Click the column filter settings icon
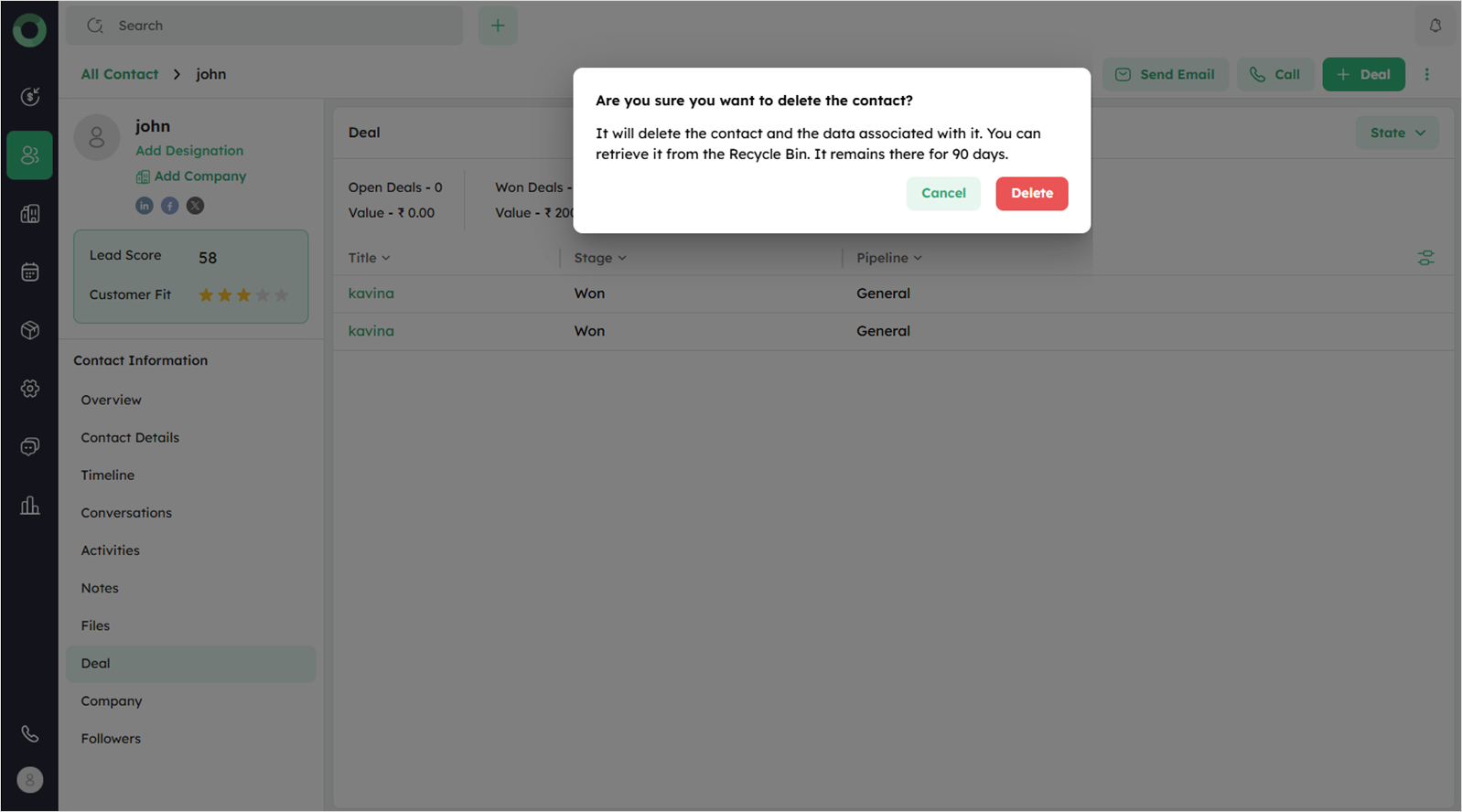1462x812 pixels. coord(1425,258)
